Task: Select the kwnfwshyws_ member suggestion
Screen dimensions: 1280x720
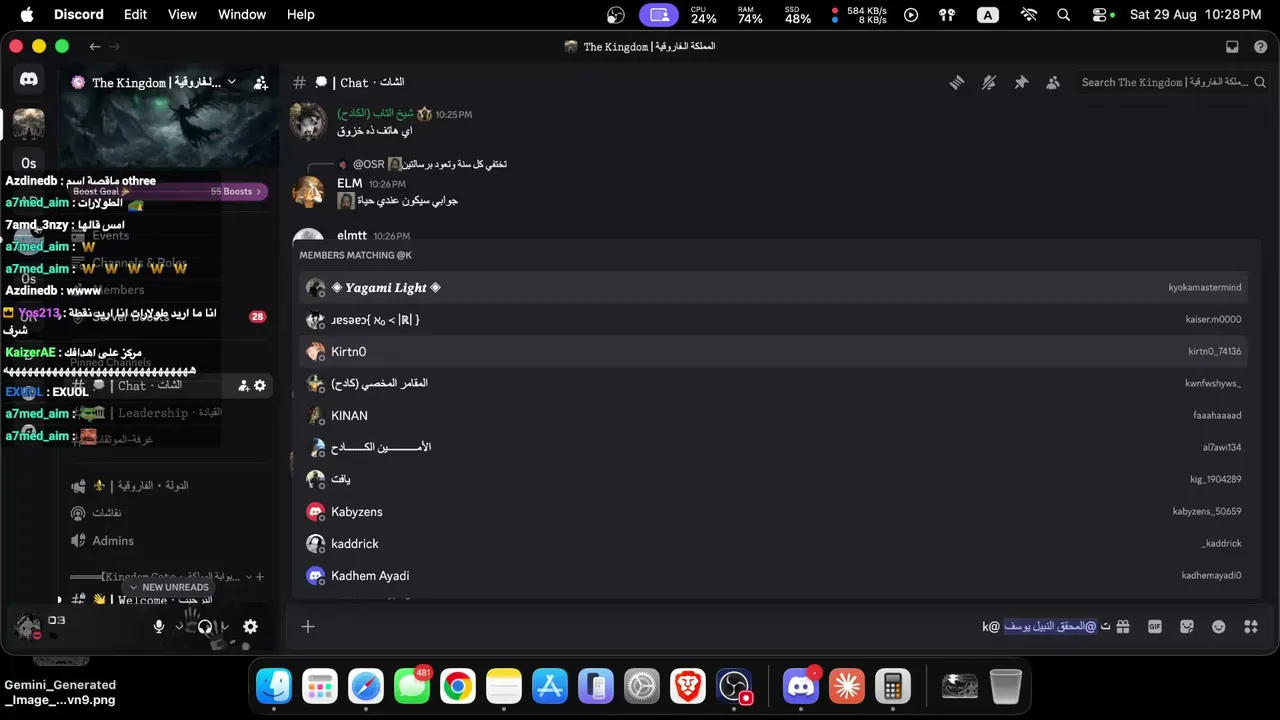Action: point(773,383)
